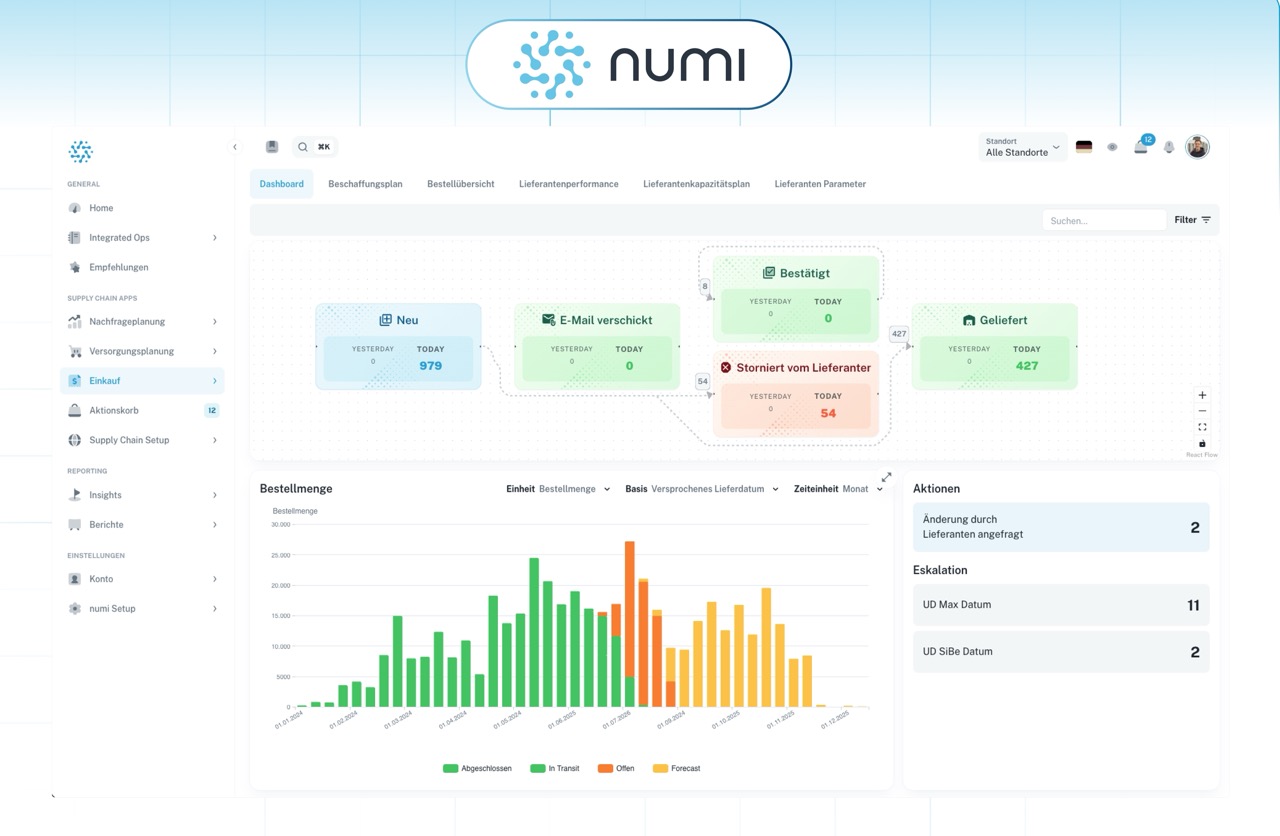The height and width of the screenshot is (836, 1280).
Task: Focus the Suchen... search field
Action: tap(1104, 220)
